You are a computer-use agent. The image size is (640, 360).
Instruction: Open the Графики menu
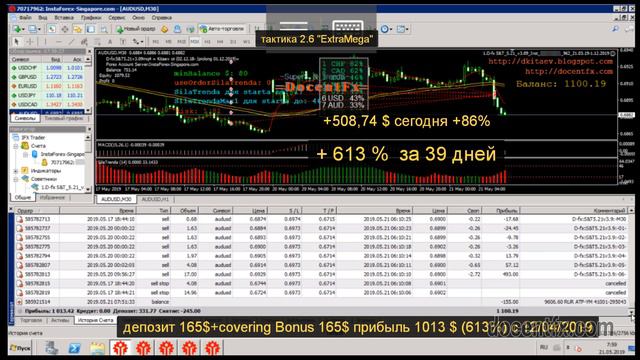(x=91, y=18)
